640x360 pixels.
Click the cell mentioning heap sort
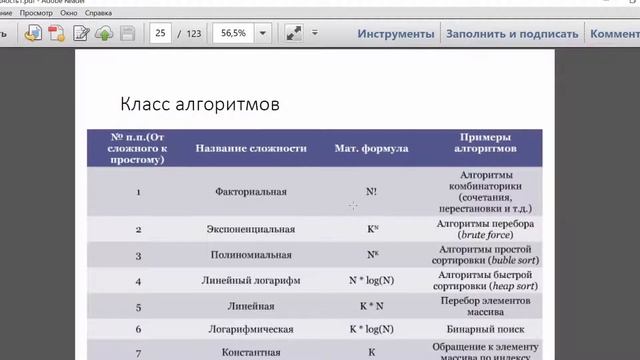click(485, 280)
